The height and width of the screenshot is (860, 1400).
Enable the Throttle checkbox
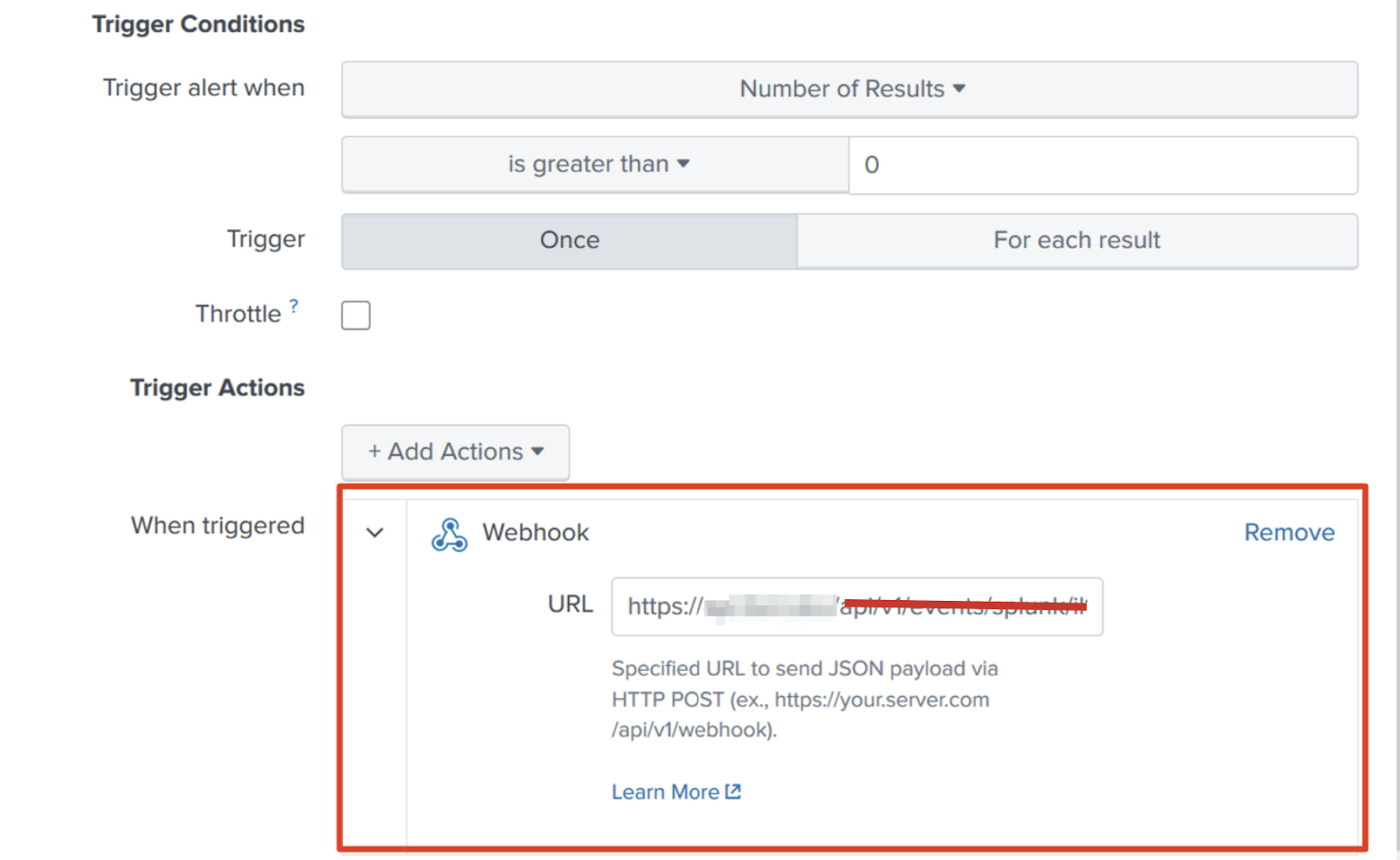click(x=356, y=315)
